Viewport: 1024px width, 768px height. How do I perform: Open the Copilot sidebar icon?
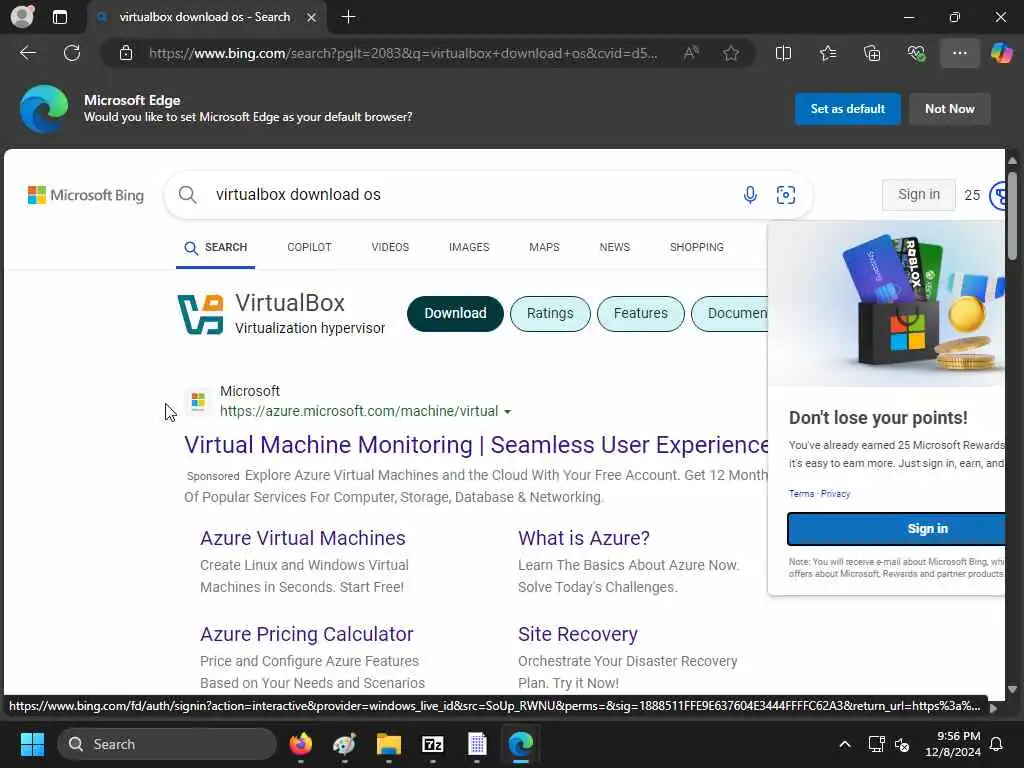point(1001,53)
